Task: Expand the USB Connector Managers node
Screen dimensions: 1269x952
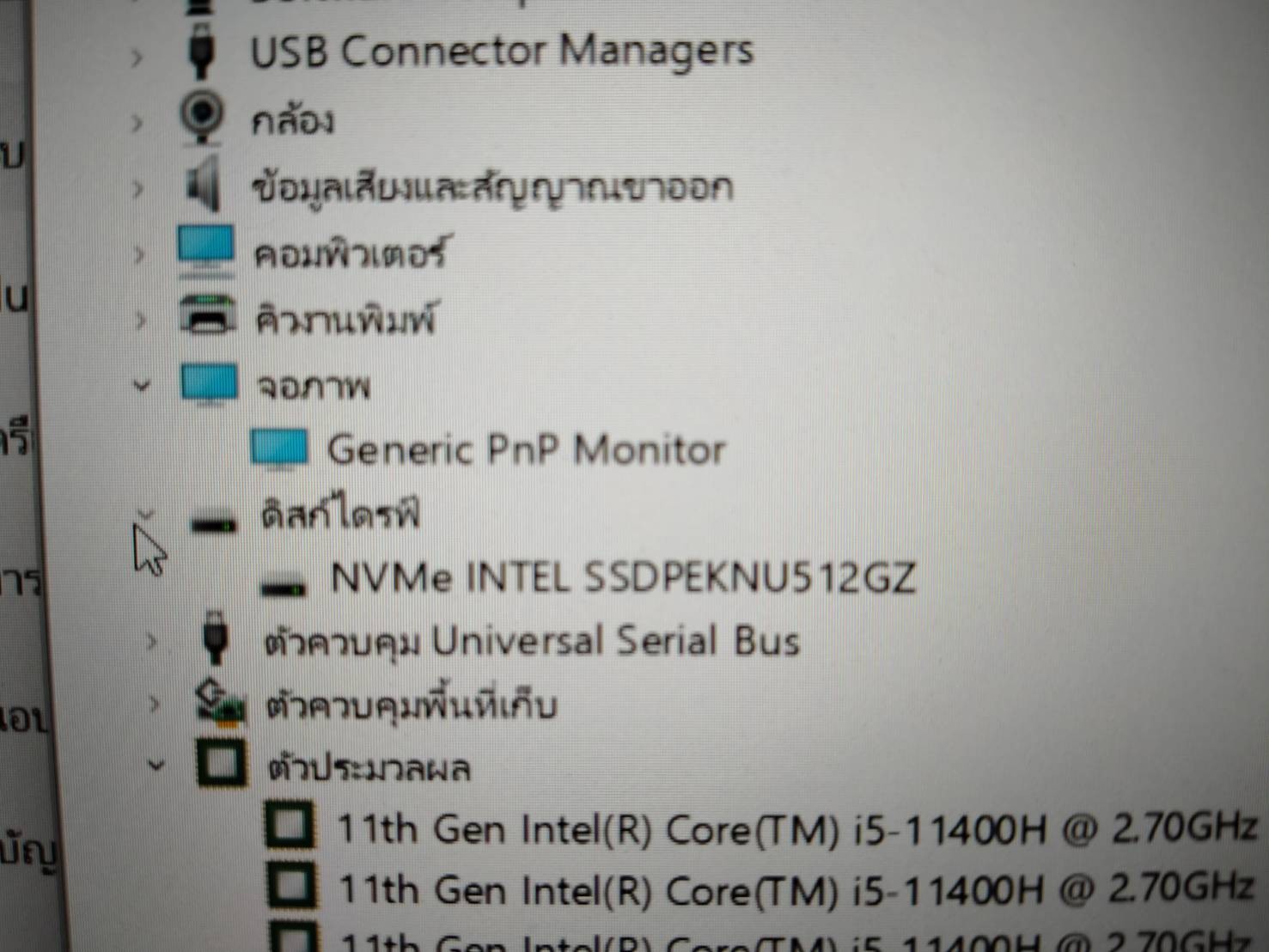Action: point(137,58)
